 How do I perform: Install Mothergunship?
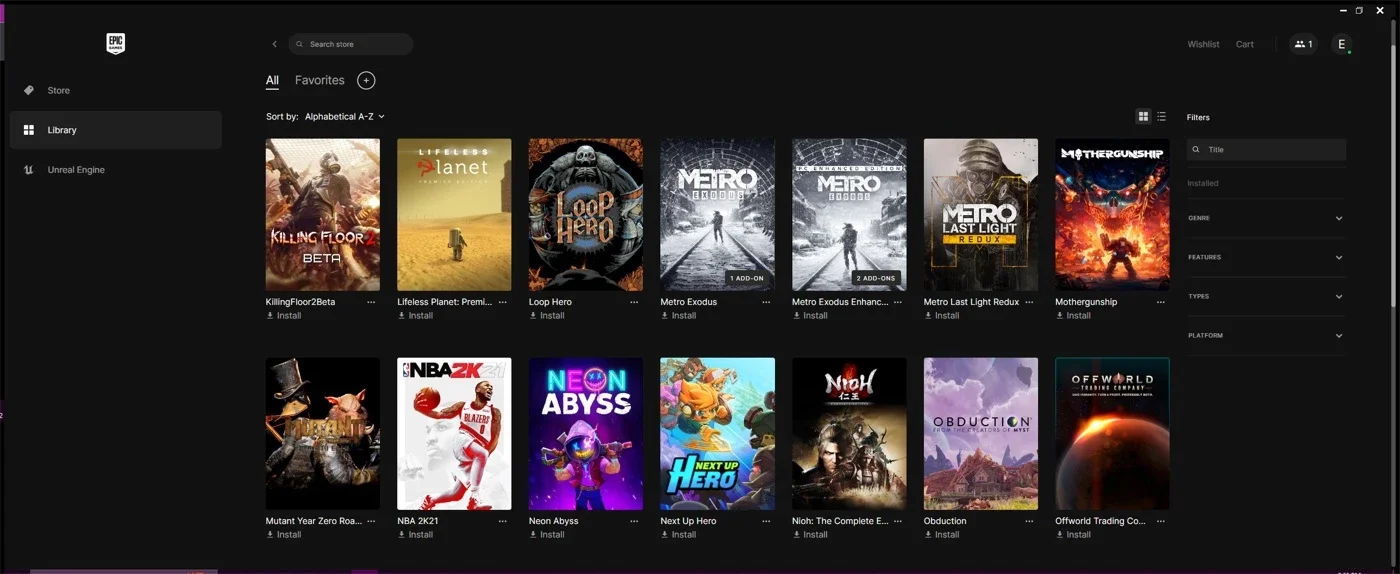coord(1074,316)
